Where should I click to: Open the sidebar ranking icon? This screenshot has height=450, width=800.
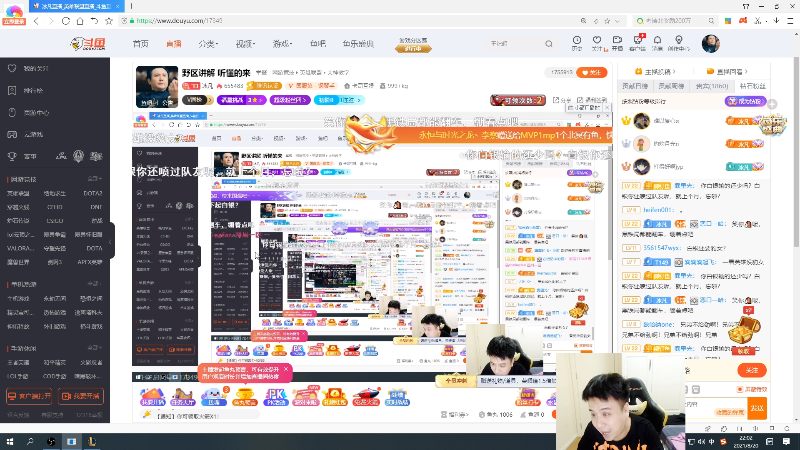[x=12, y=90]
